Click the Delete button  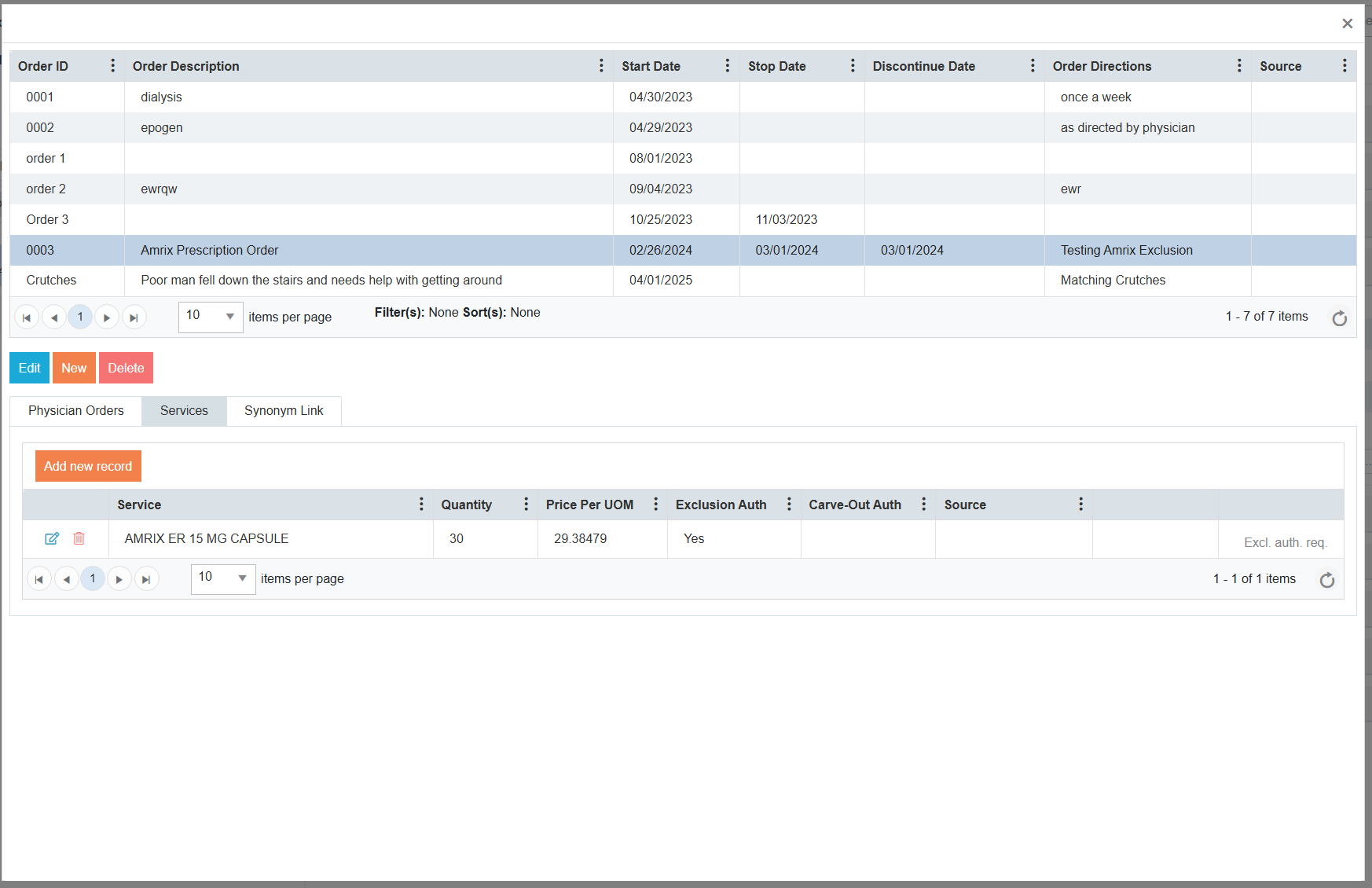(x=126, y=368)
